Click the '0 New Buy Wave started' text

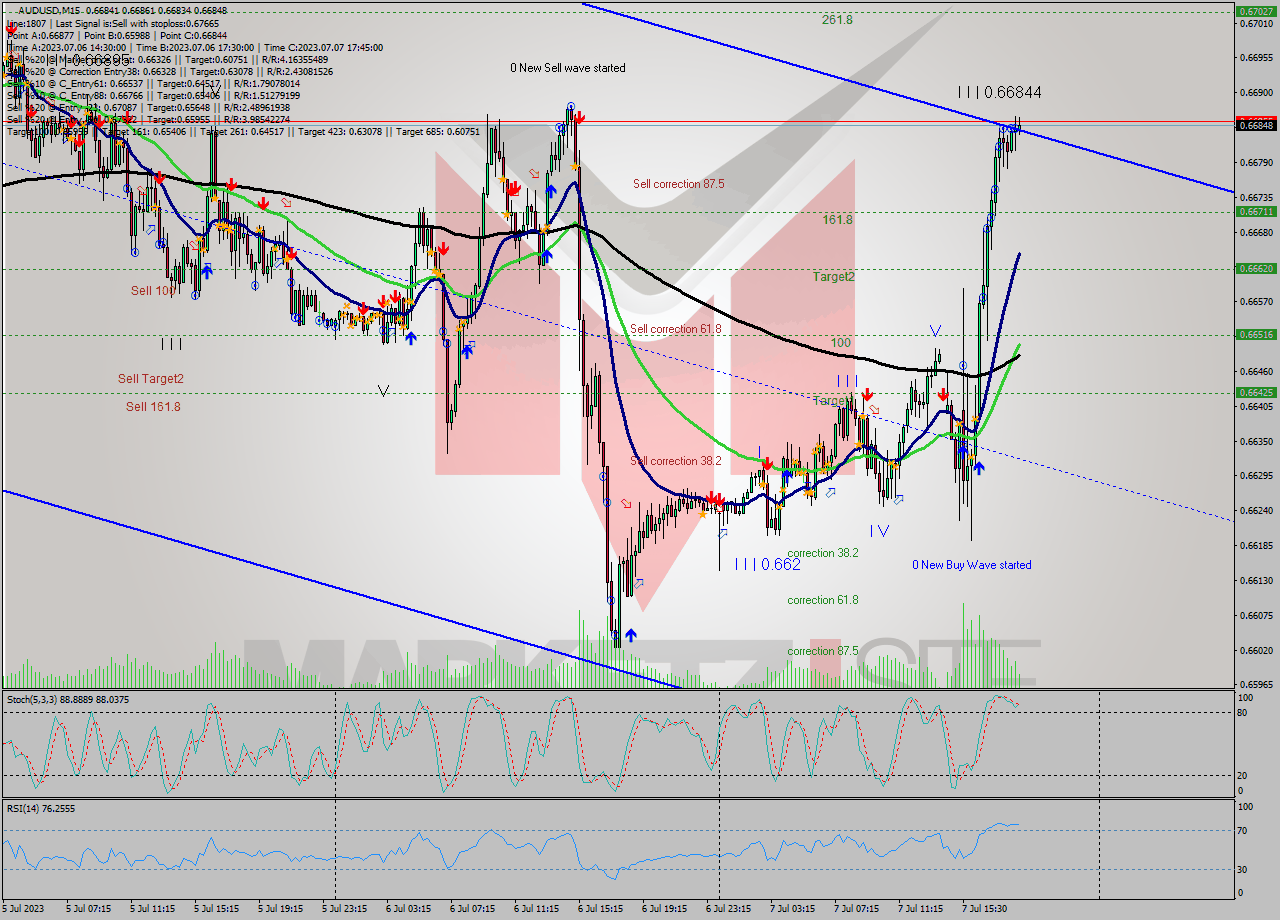[x=971, y=565]
